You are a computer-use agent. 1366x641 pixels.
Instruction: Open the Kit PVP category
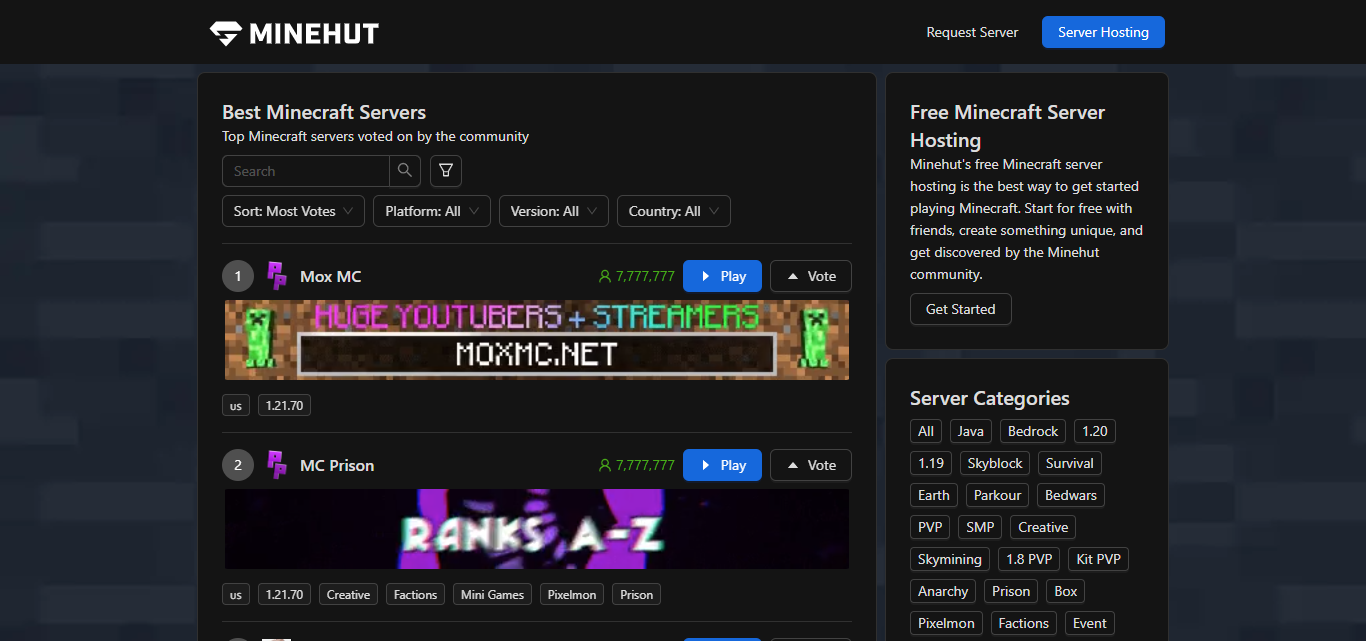point(1098,559)
